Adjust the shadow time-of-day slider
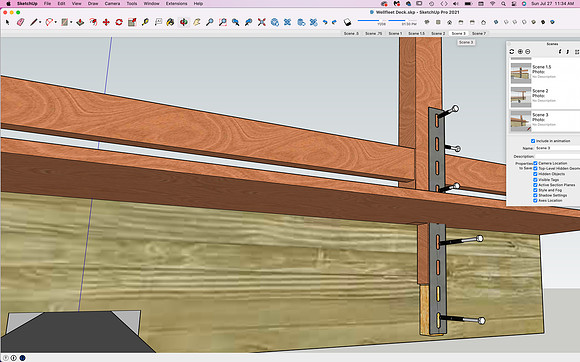The width and height of the screenshot is (580, 362). [402, 20]
